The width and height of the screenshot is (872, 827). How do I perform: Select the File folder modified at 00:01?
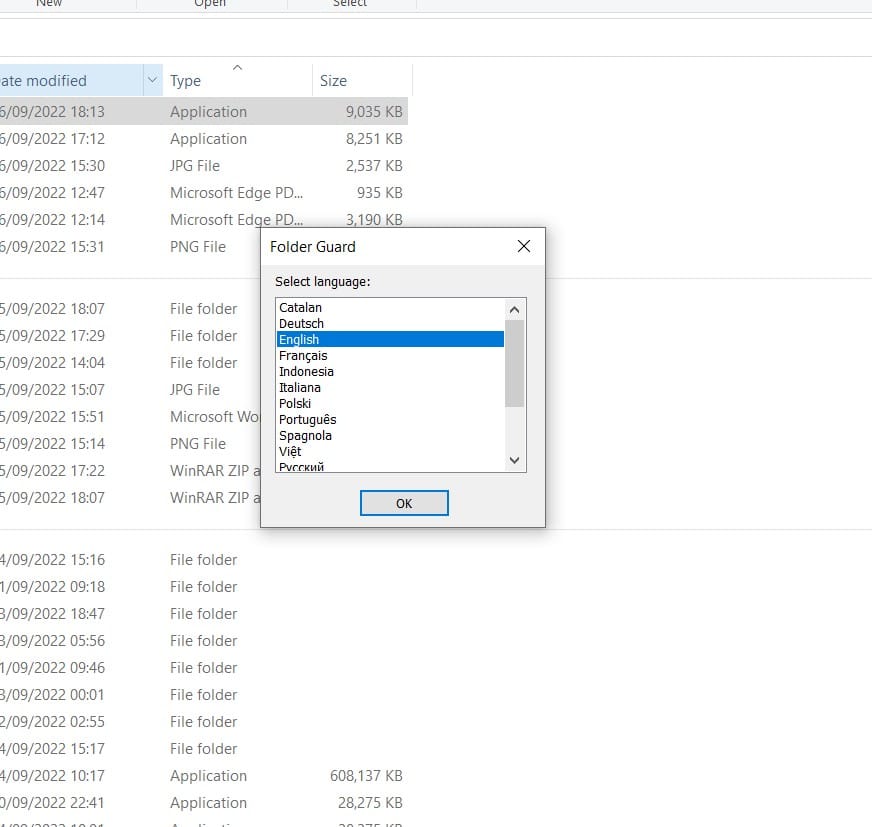pyautogui.click(x=204, y=695)
